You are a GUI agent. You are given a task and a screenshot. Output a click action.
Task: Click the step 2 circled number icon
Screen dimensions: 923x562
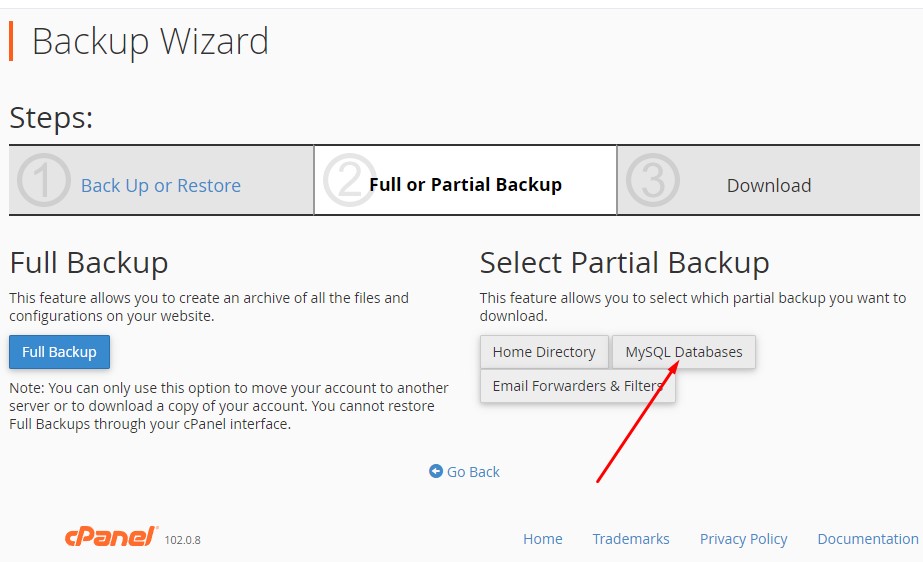(x=350, y=181)
